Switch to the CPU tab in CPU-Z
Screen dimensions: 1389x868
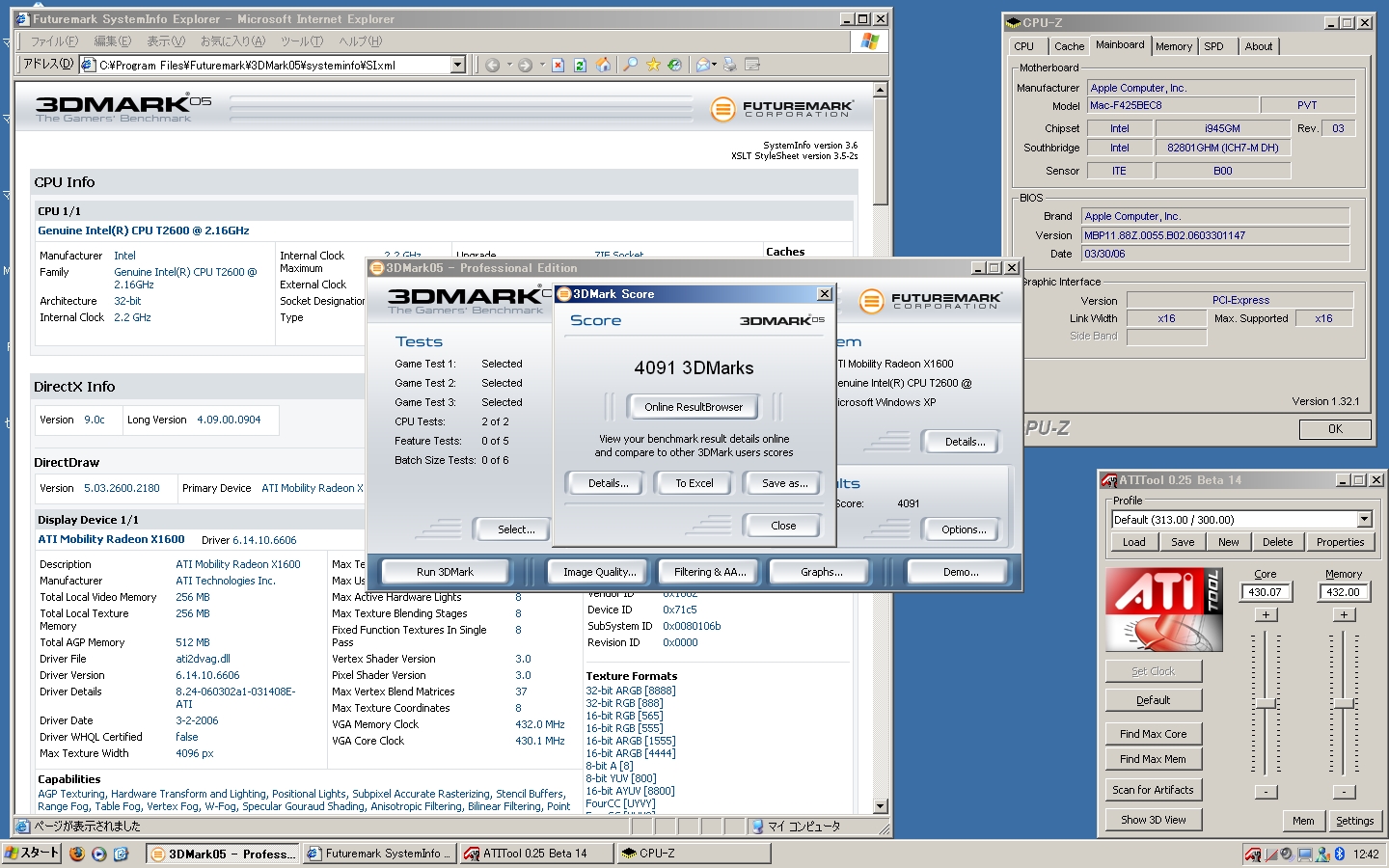1024,46
